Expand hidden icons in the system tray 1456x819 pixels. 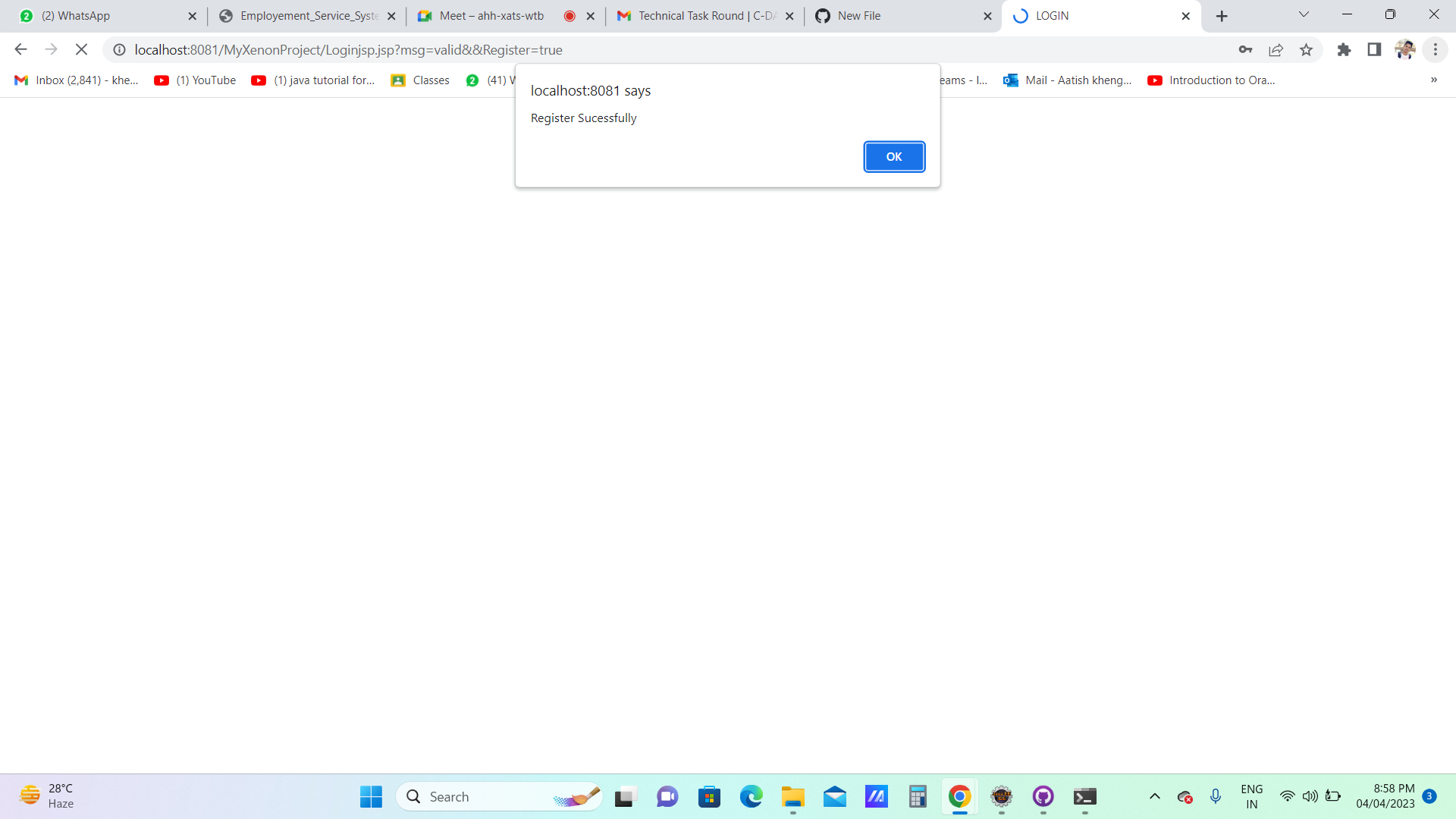click(x=1155, y=796)
